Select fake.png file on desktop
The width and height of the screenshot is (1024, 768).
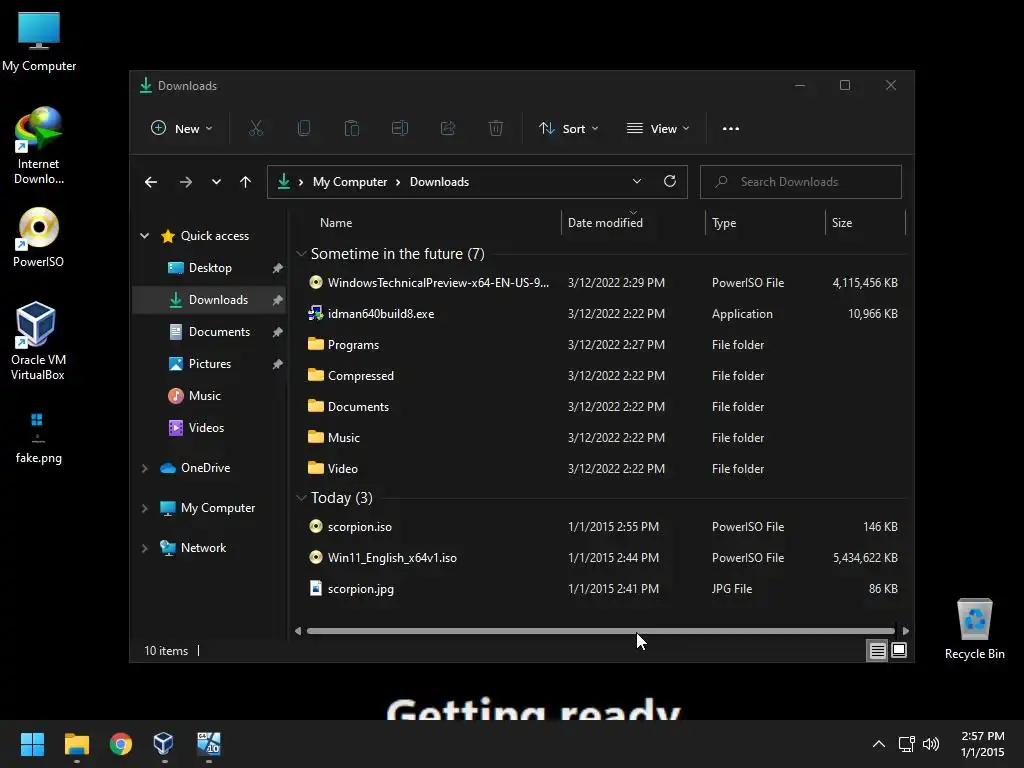[x=39, y=438]
